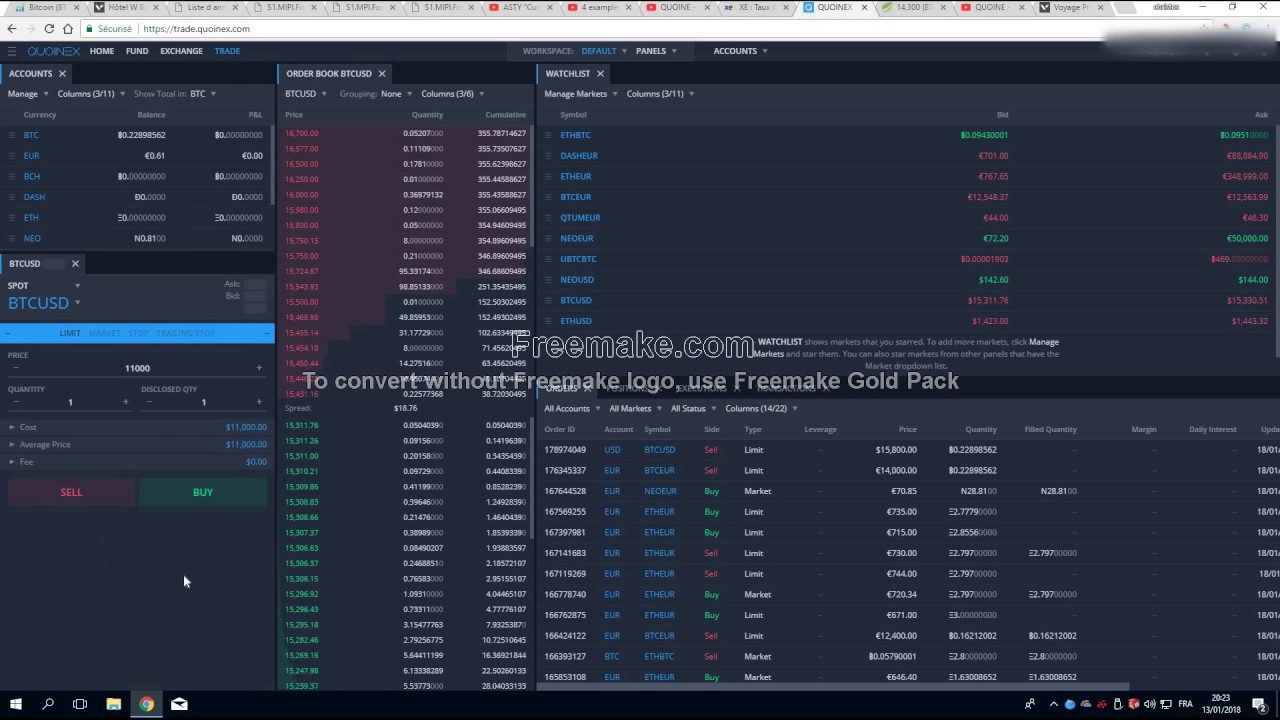This screenshot has width=1280, height=720.
Task: Open the All Status filter dropdown
Action: (x=693, y=409)
